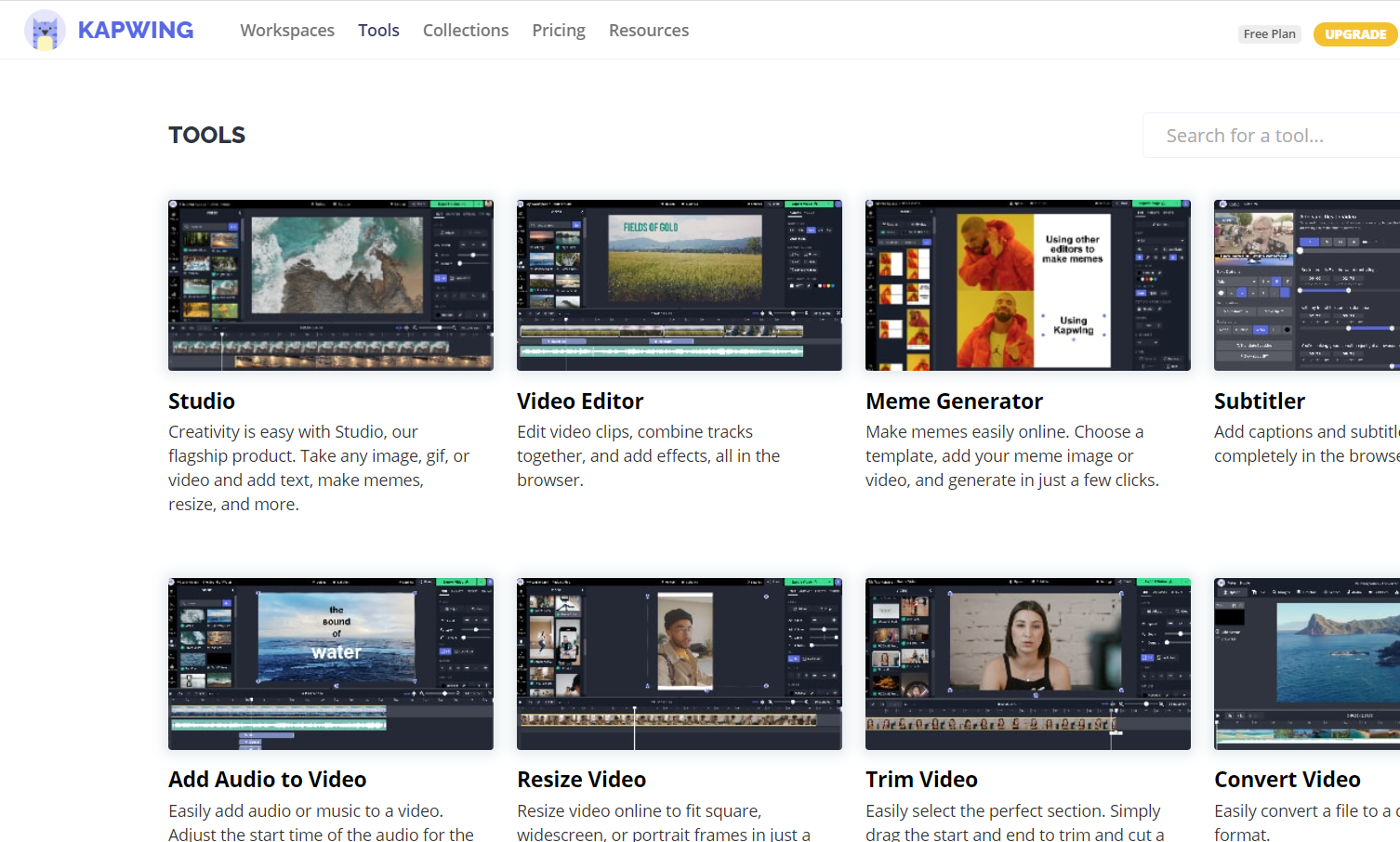The height and width of the screenshot is (842, 1400).
Task: Open the Tools navigation item
Action: coord(378,30)
